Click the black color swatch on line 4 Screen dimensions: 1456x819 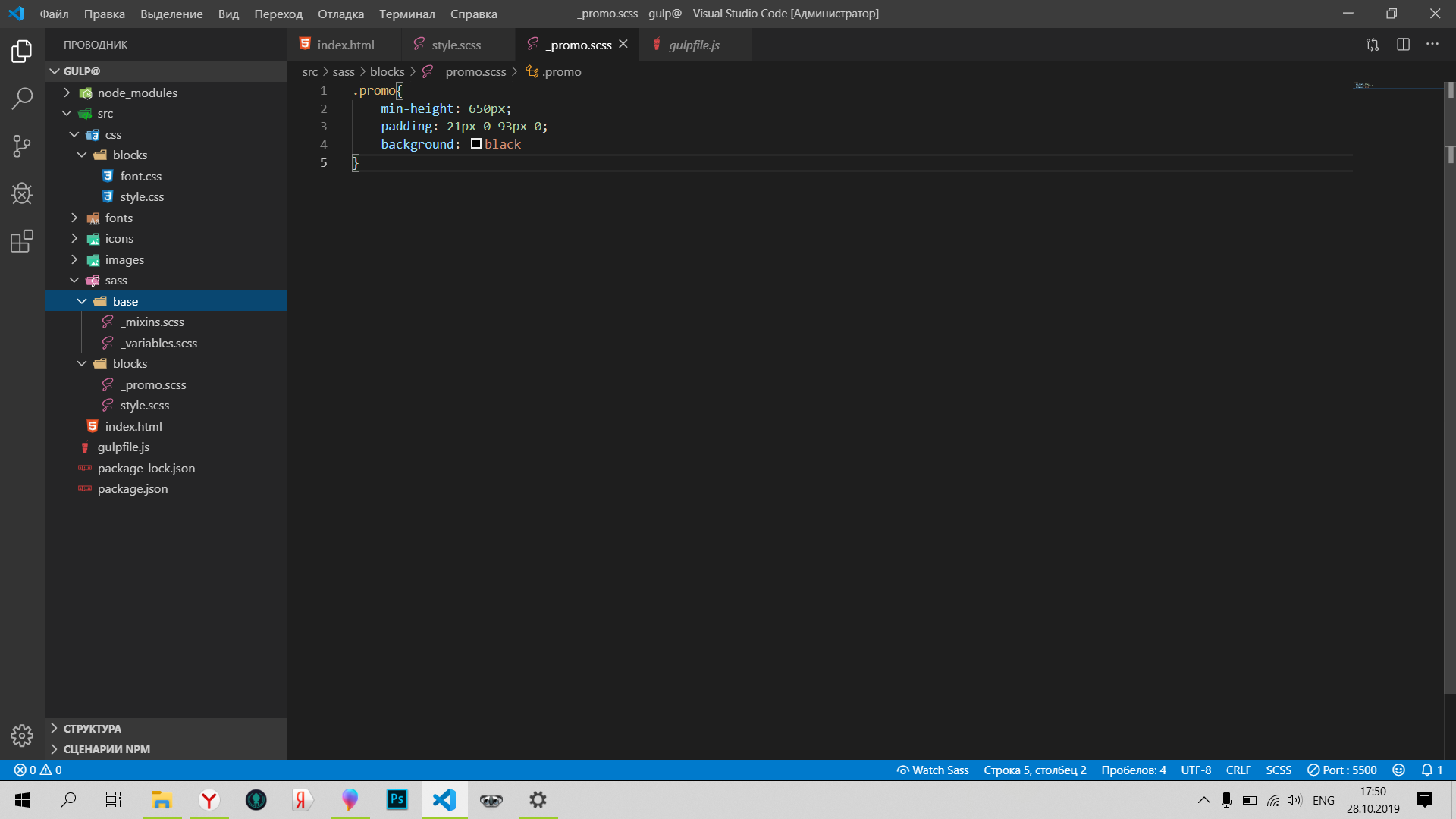(476, 144)
